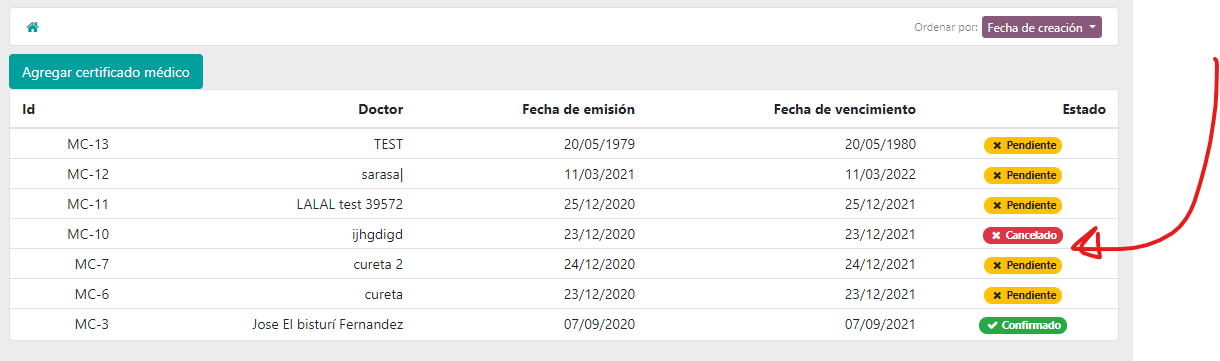
Task: Open the MC-13 certificate row
Action: point(563,144)
